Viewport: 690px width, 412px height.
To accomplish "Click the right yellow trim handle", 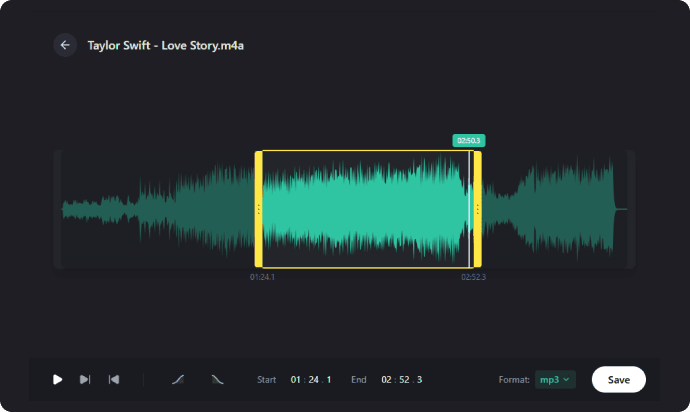I will 477,209.
